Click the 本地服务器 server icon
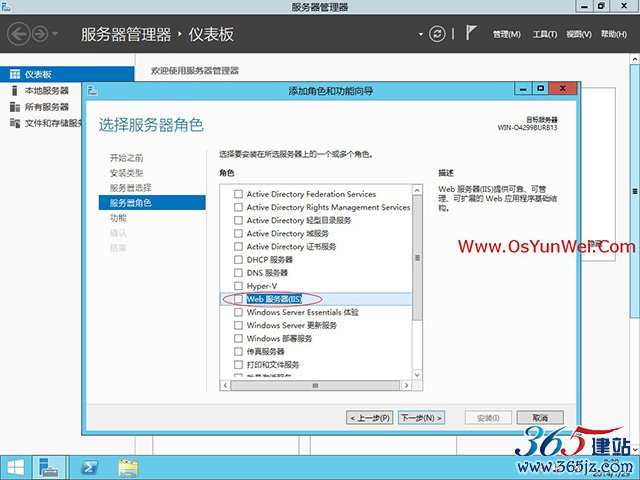The image size is (640, 480). [x=15, y=91]
